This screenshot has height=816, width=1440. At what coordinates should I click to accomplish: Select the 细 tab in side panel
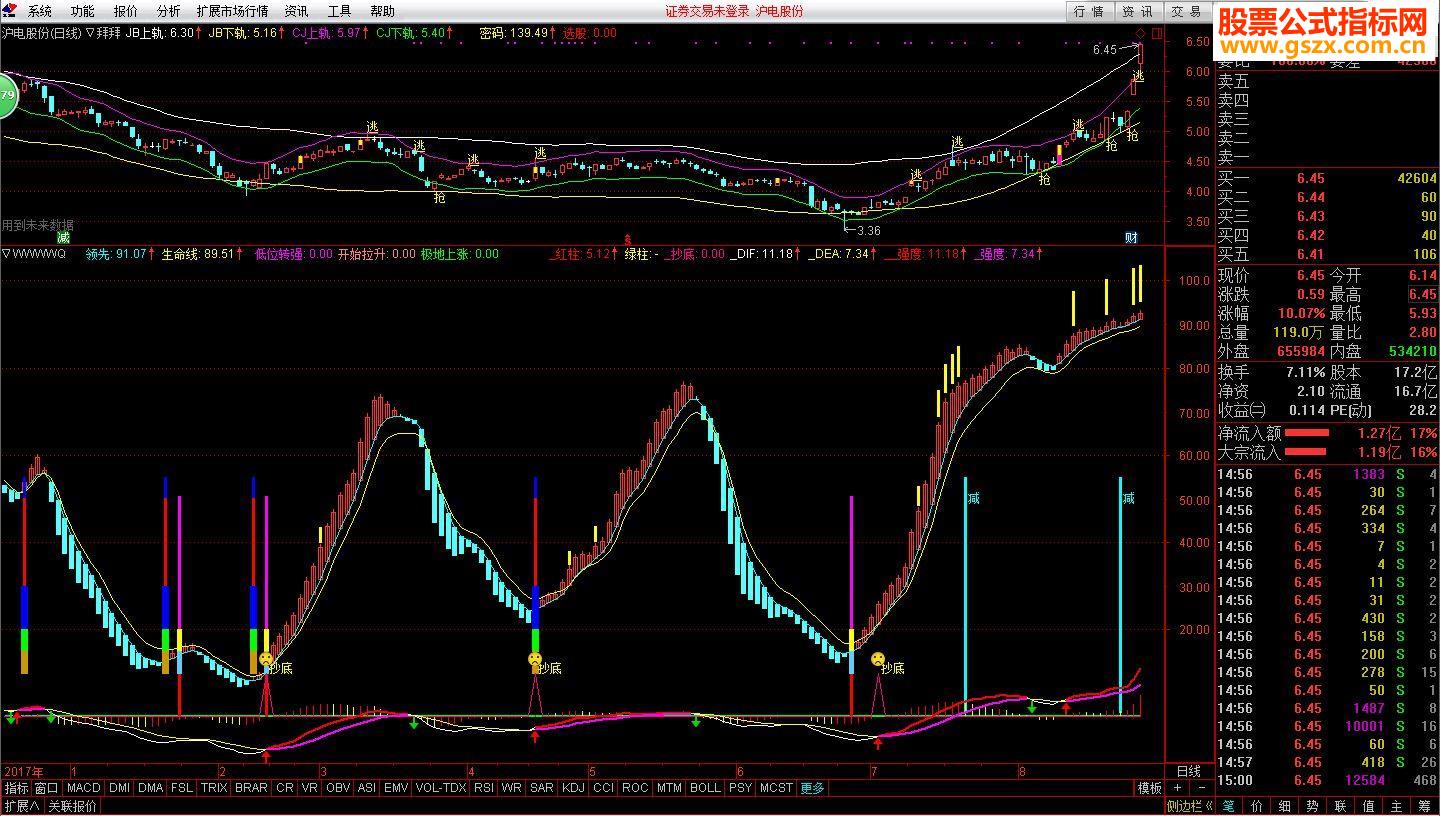[1285, 806]
